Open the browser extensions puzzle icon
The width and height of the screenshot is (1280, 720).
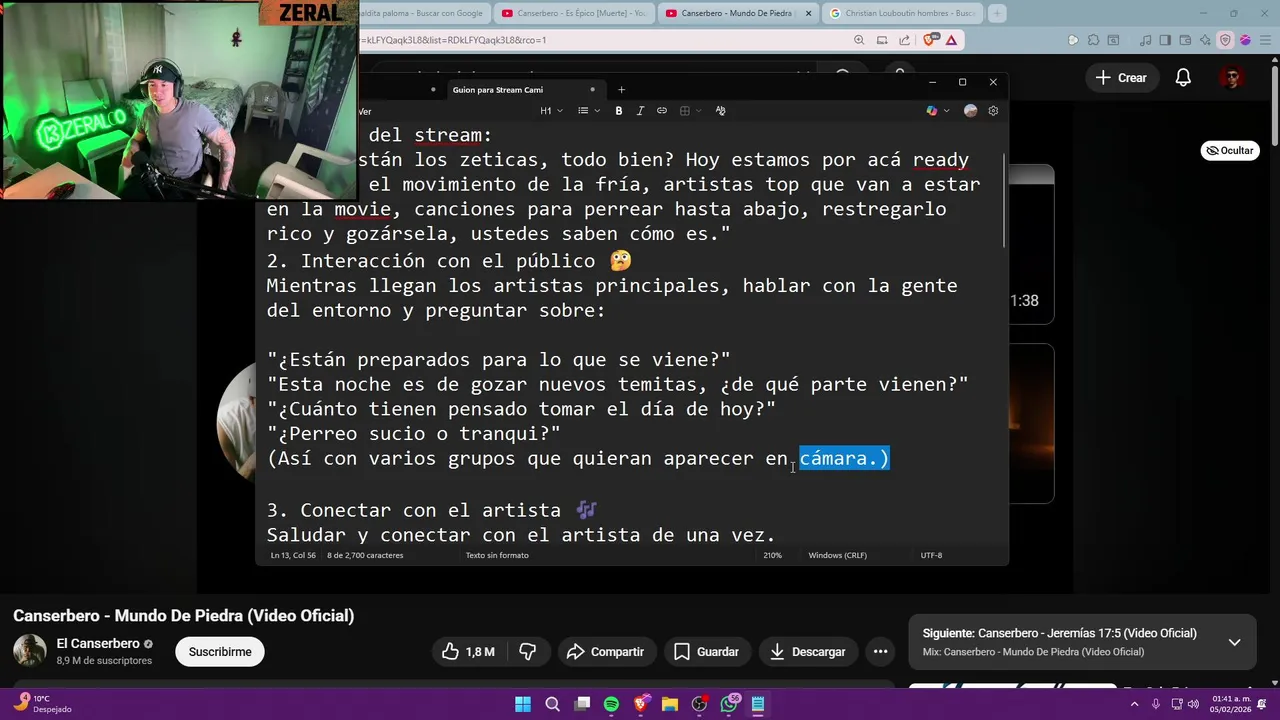pyautogui.click(x=1094, y=40)
